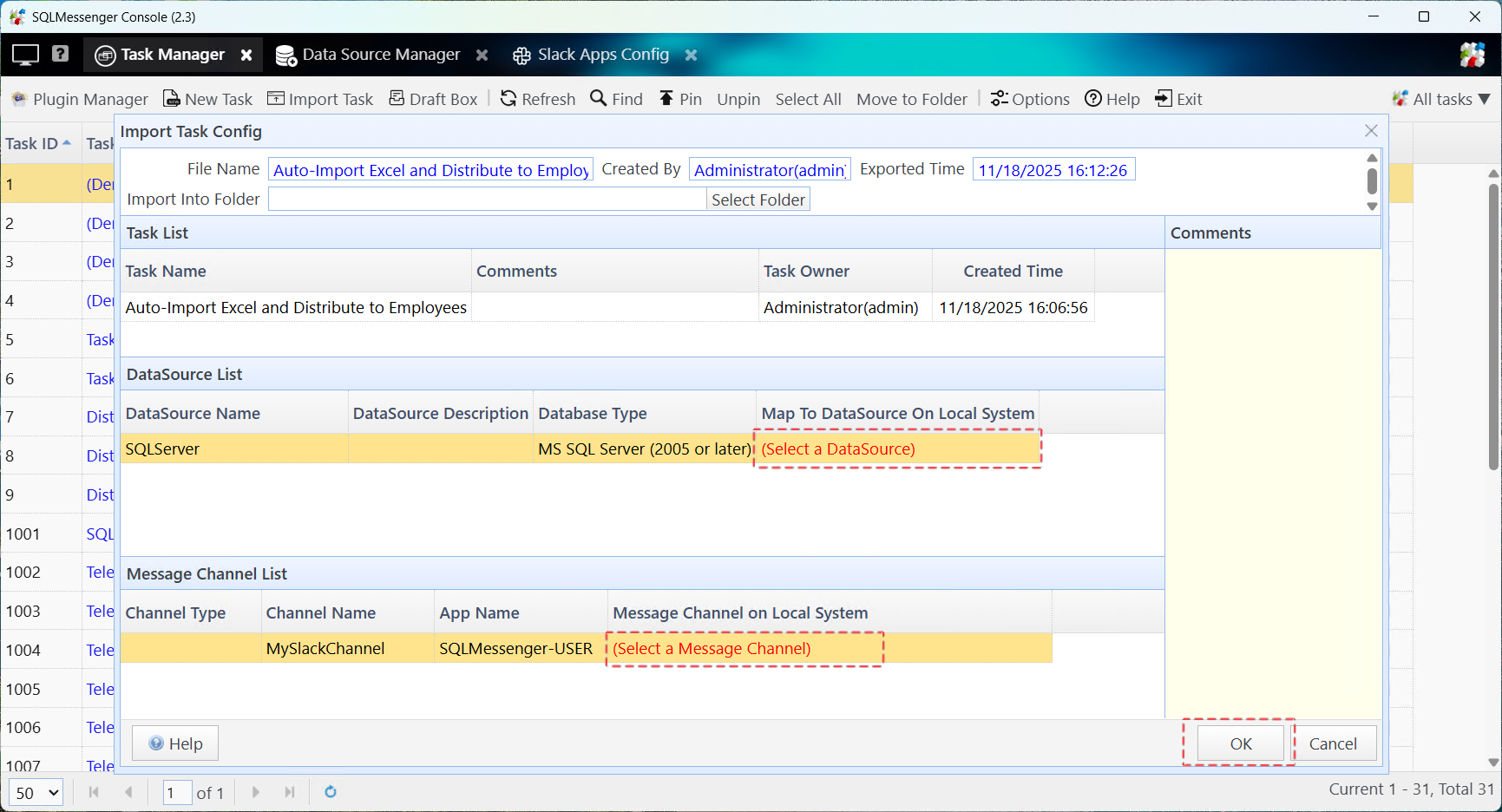
Task: Refresh the task list
Action: pyautogui.click(x=538, y=99)
